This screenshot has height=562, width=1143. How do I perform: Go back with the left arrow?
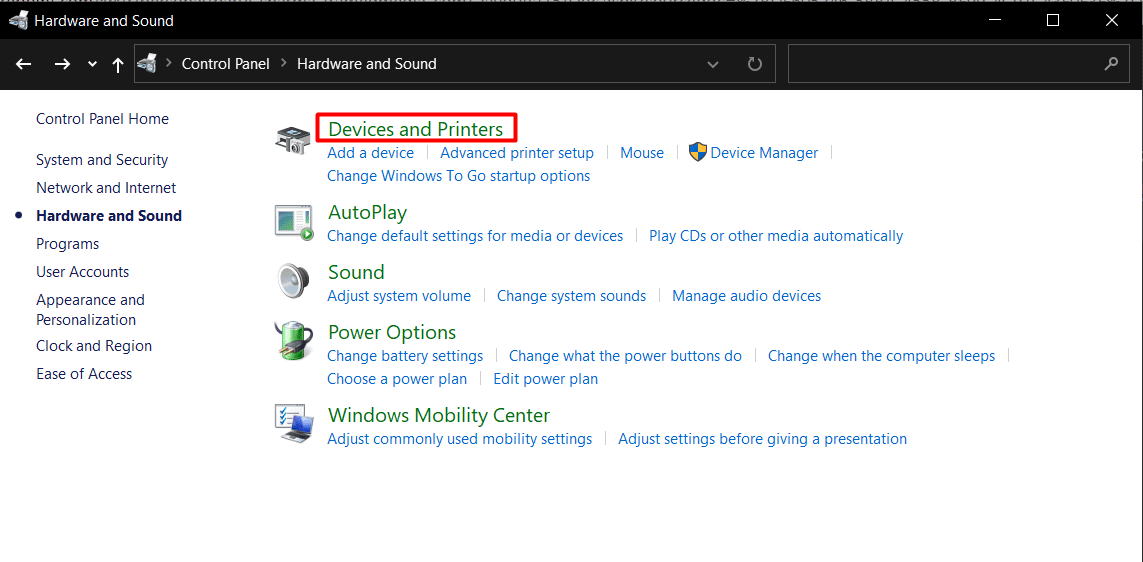click(24, 64)
